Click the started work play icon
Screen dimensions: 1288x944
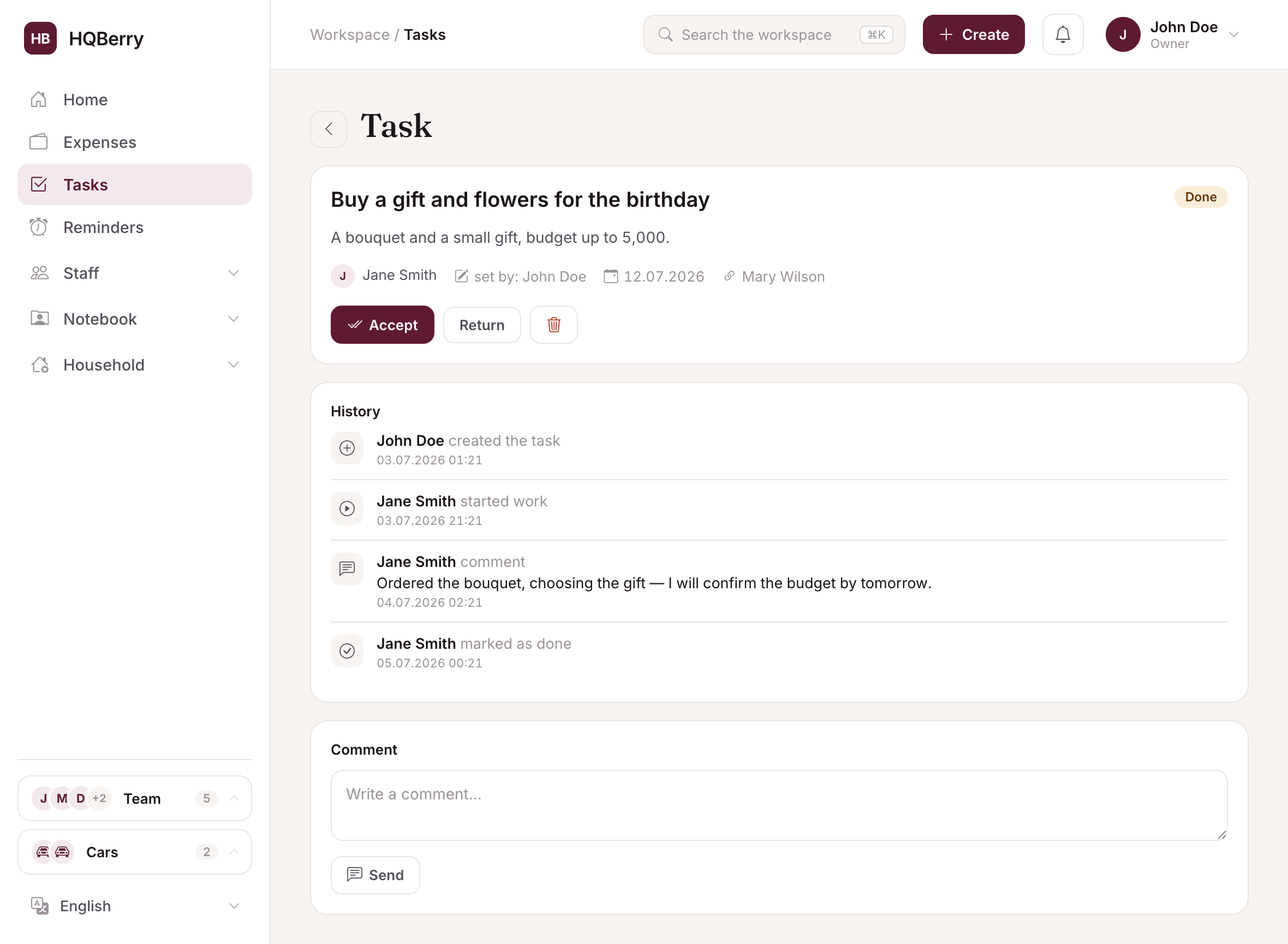[347, 509]
